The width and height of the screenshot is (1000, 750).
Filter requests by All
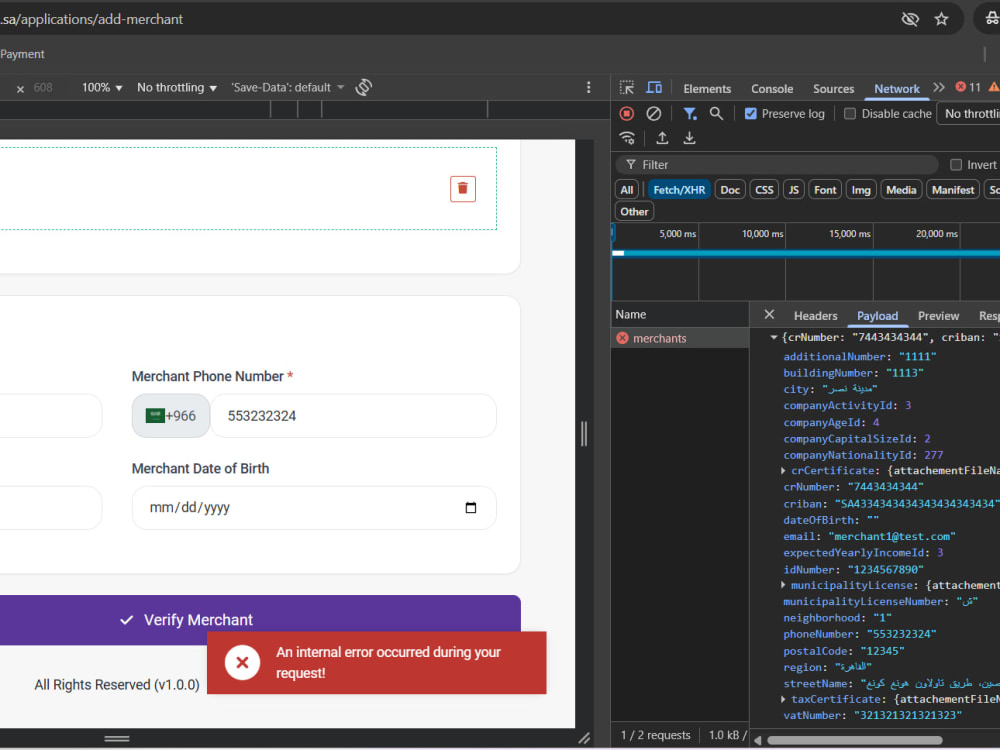click(x=627, y=190)
